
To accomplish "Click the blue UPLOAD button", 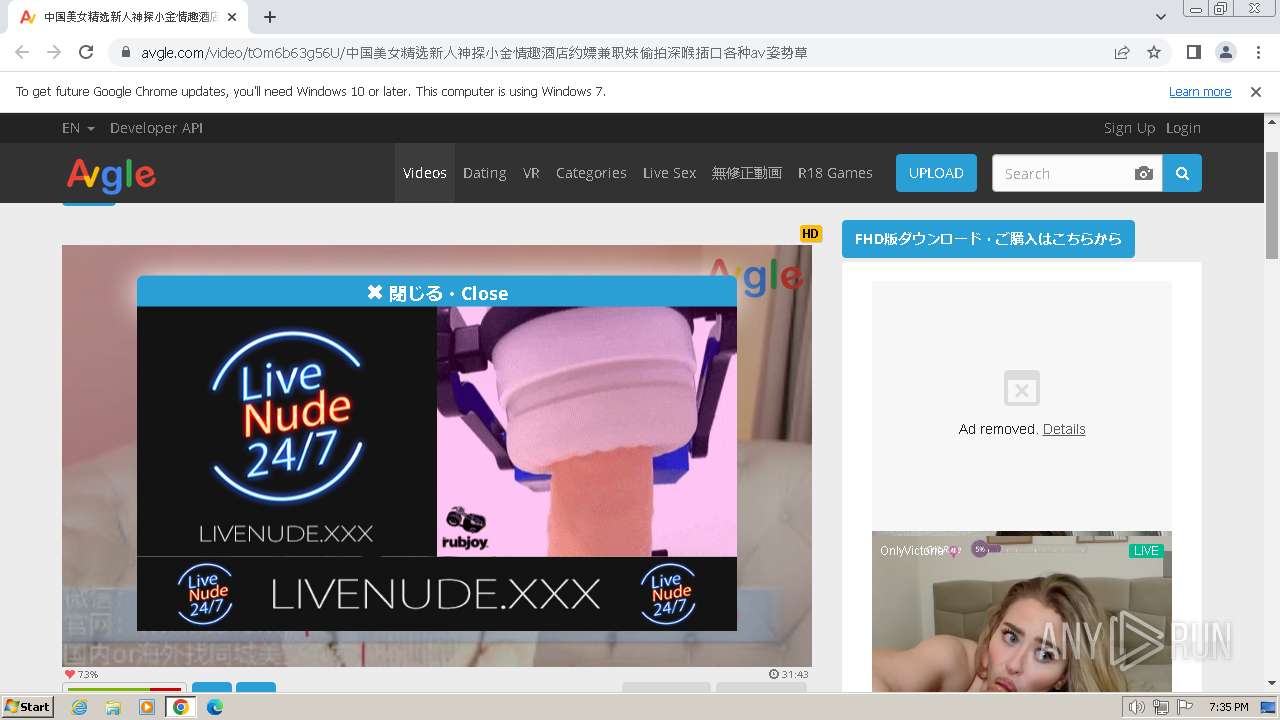I will (936, 173).
